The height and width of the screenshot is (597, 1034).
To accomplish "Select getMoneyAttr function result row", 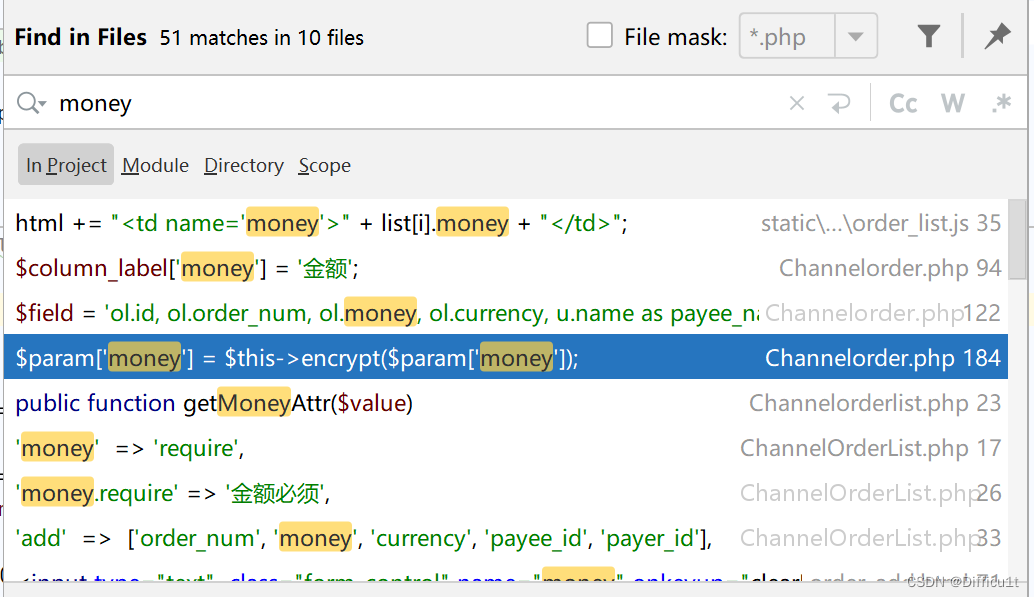I will pos(506,402).
